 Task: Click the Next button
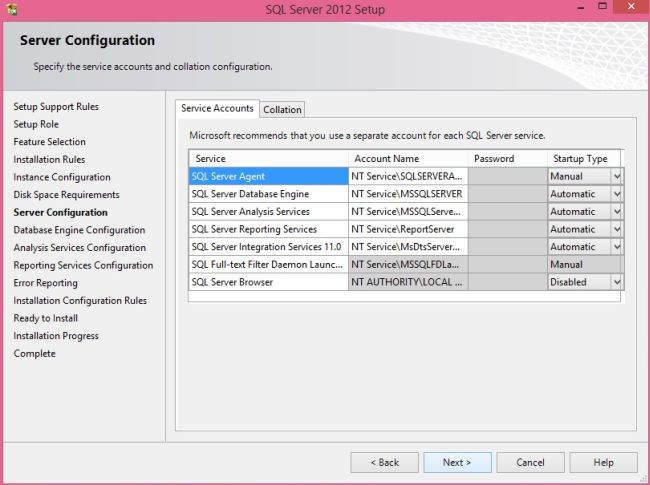click(457, 462)
